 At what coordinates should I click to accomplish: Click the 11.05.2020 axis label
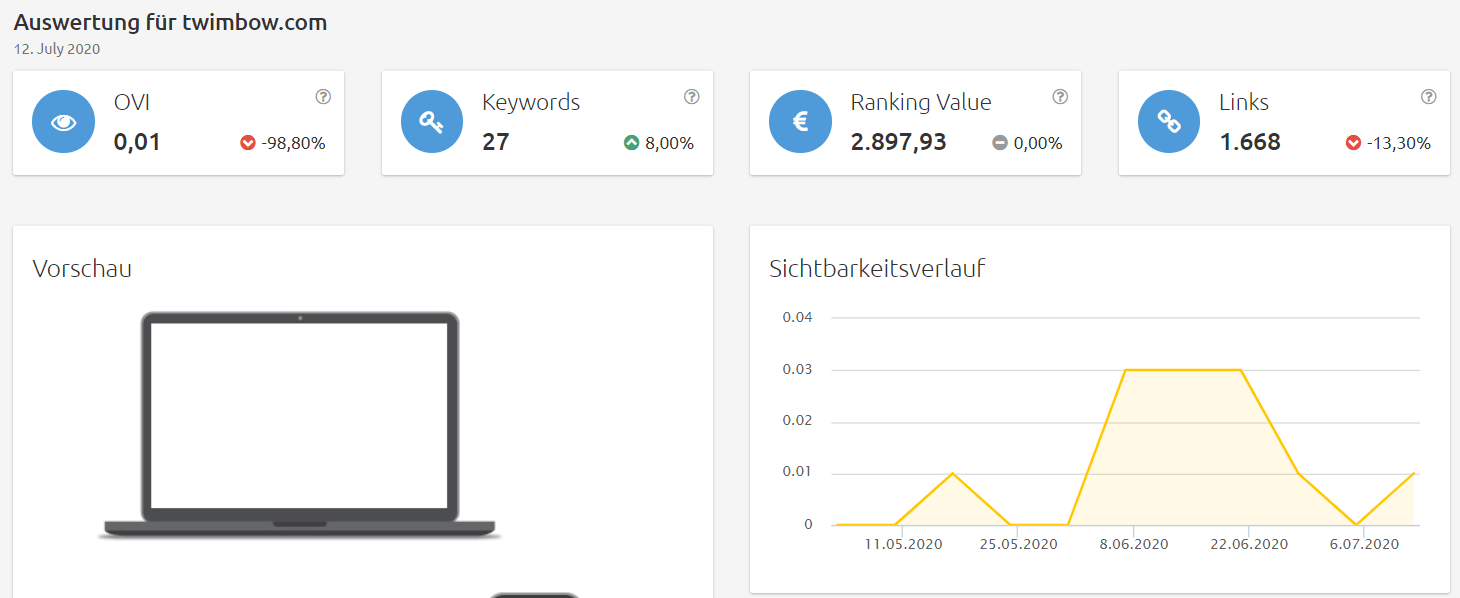pos(905,544)
